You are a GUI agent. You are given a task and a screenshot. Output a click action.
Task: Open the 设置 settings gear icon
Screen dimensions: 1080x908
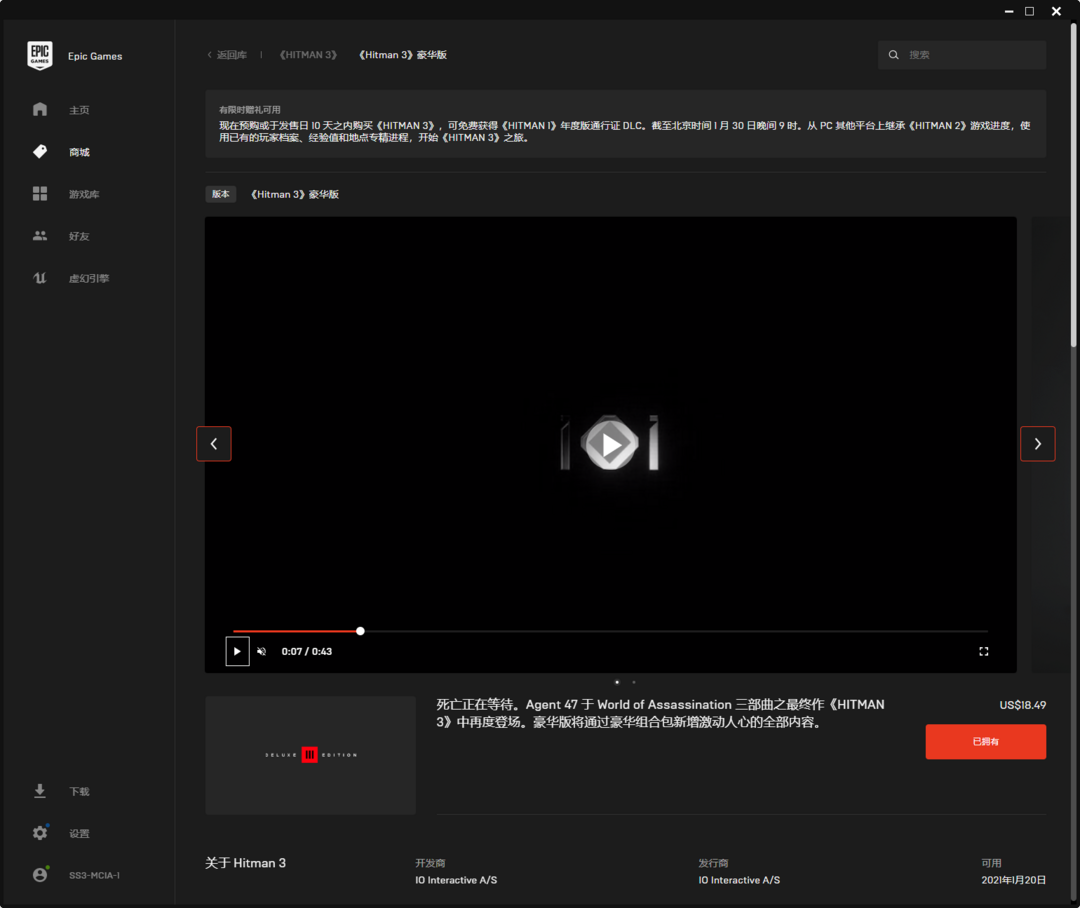(x=40, y=833)
